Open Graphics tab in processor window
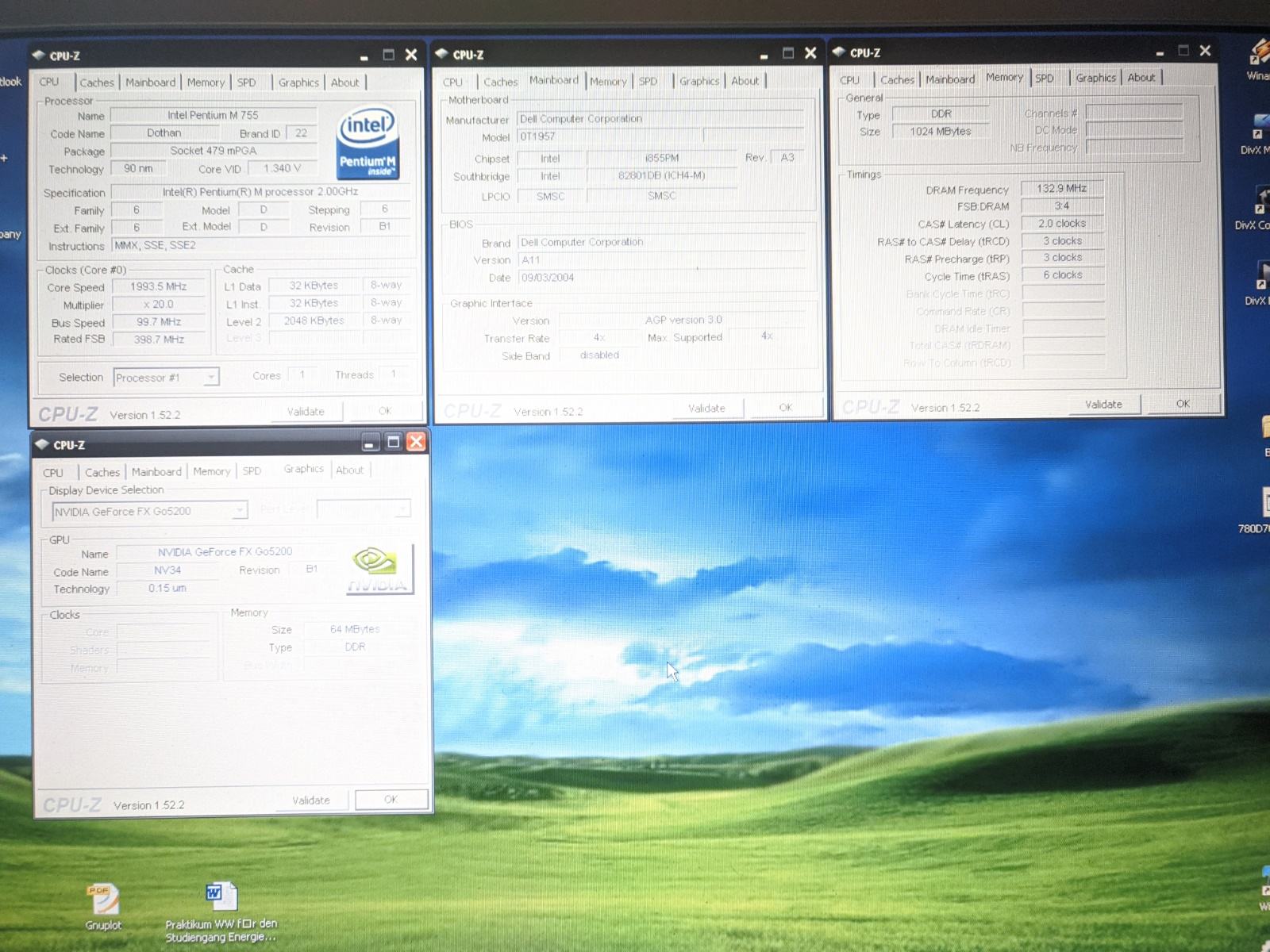Image resolution: width=1270 pixels, height=952 pixels. click(298, 83)
